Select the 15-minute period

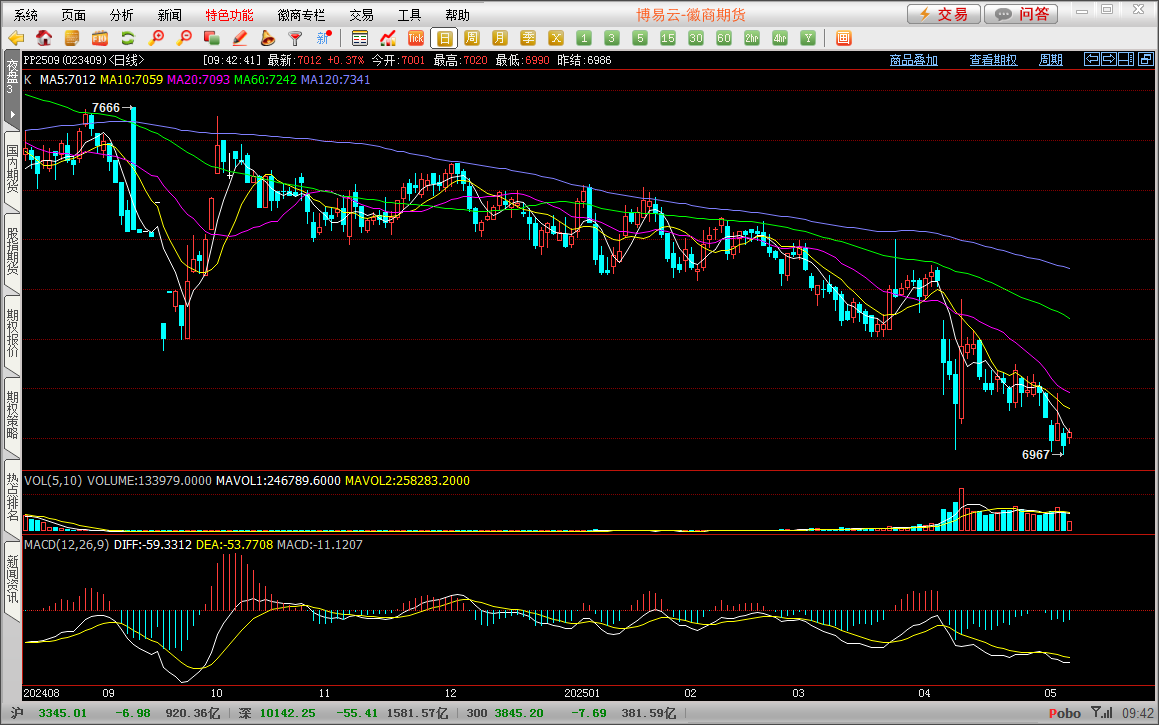667,38
